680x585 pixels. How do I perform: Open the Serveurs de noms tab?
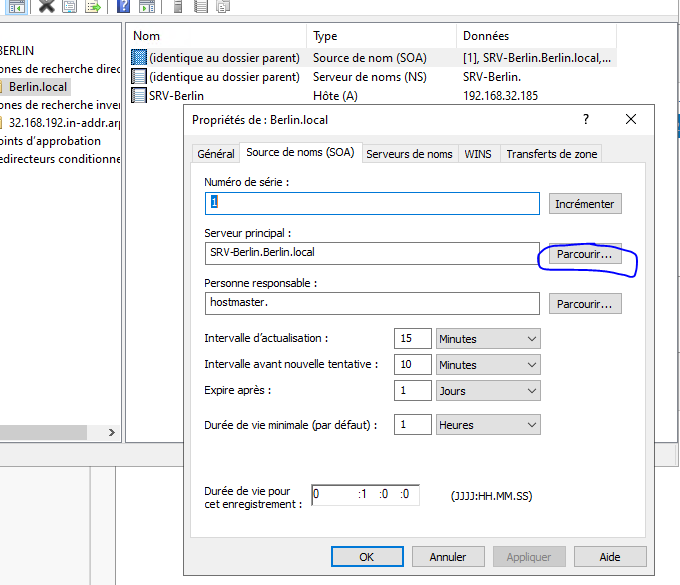(x=409, y=154)
